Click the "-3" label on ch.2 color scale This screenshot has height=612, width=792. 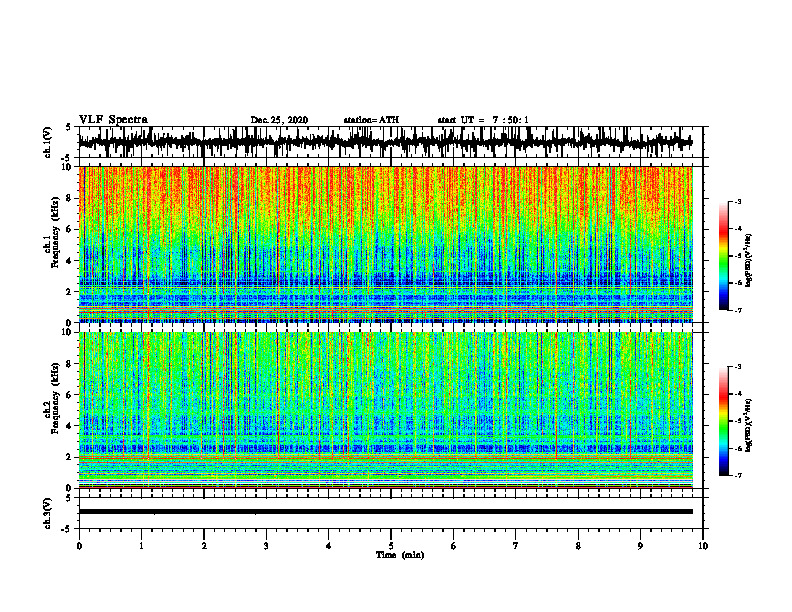click(738, 367)
